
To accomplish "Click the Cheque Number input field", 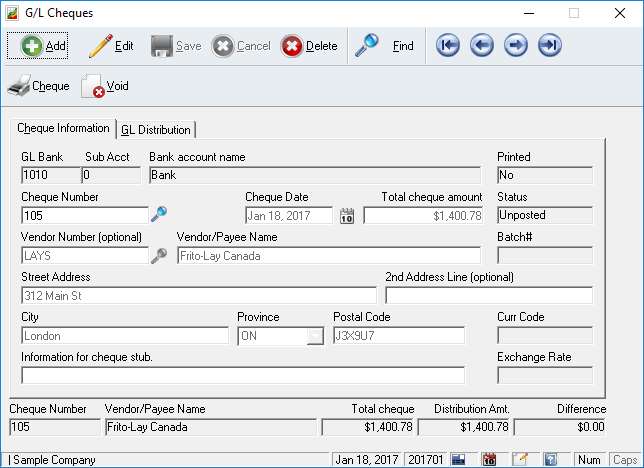I will (x=84, y=215).
